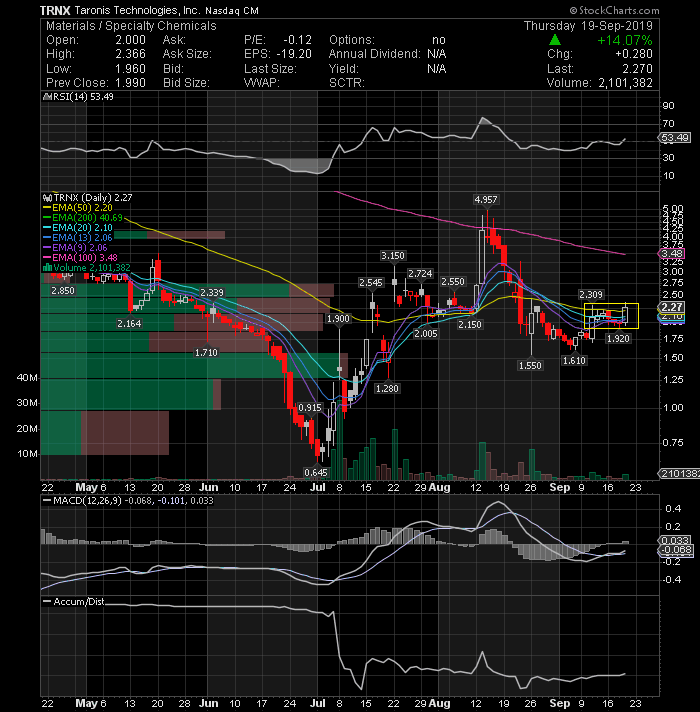Click the 2.150 price label

(x=470, y=325)
